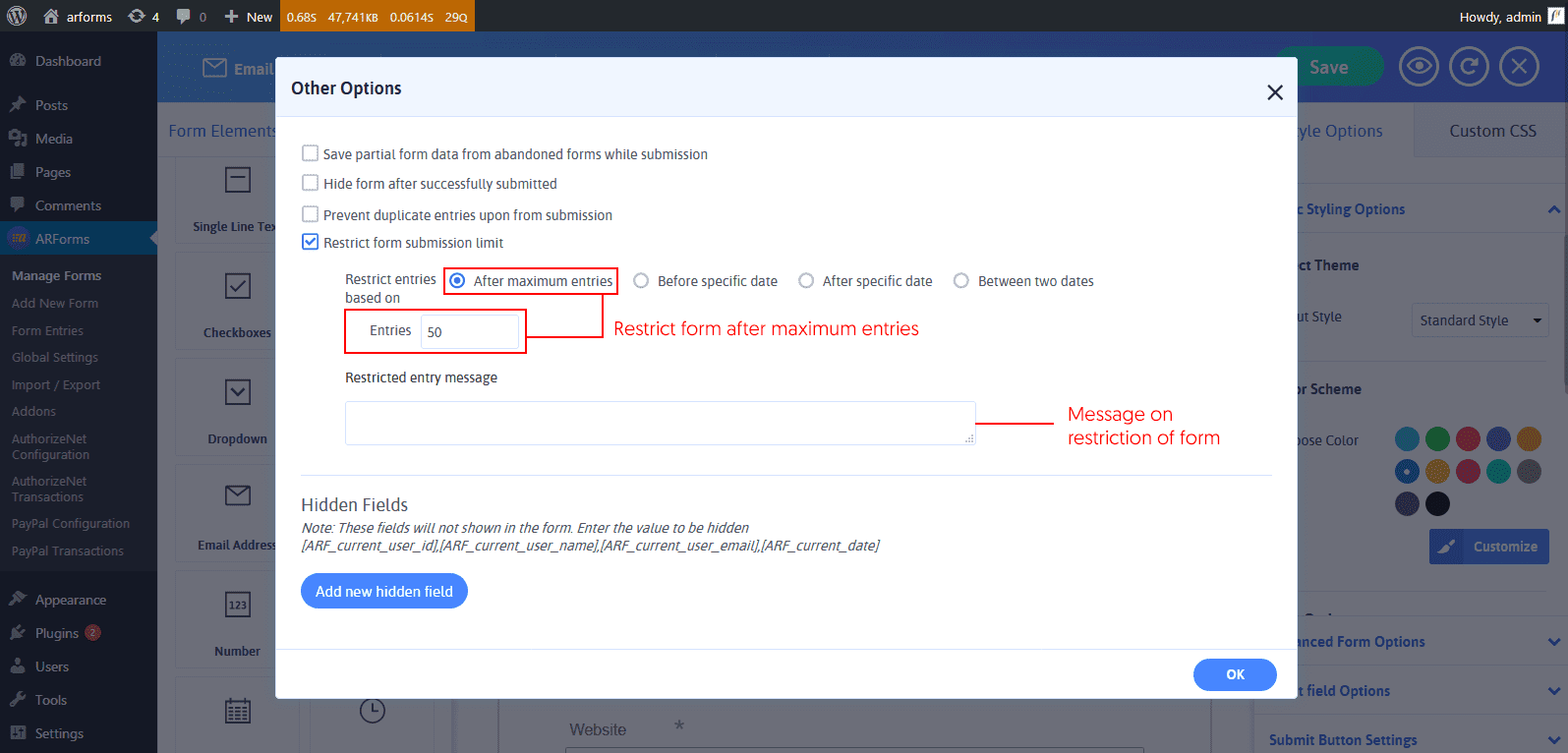Pick the black color scheme swatch
1568x753 pixels.
pyautogui.click(x=1437, y=503)
